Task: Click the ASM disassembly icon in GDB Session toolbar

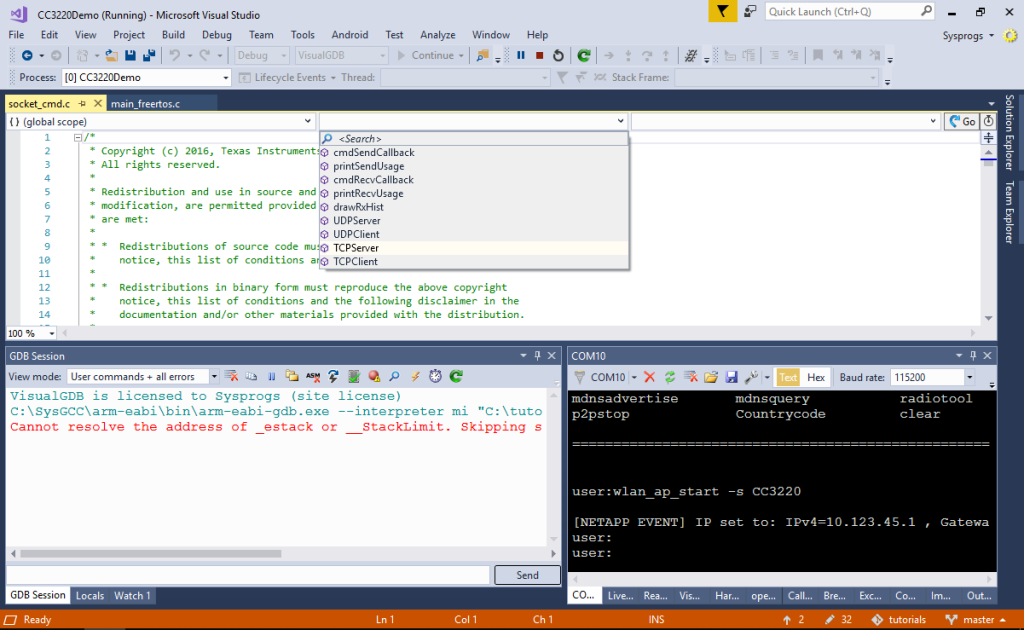Action: (313, 376)
